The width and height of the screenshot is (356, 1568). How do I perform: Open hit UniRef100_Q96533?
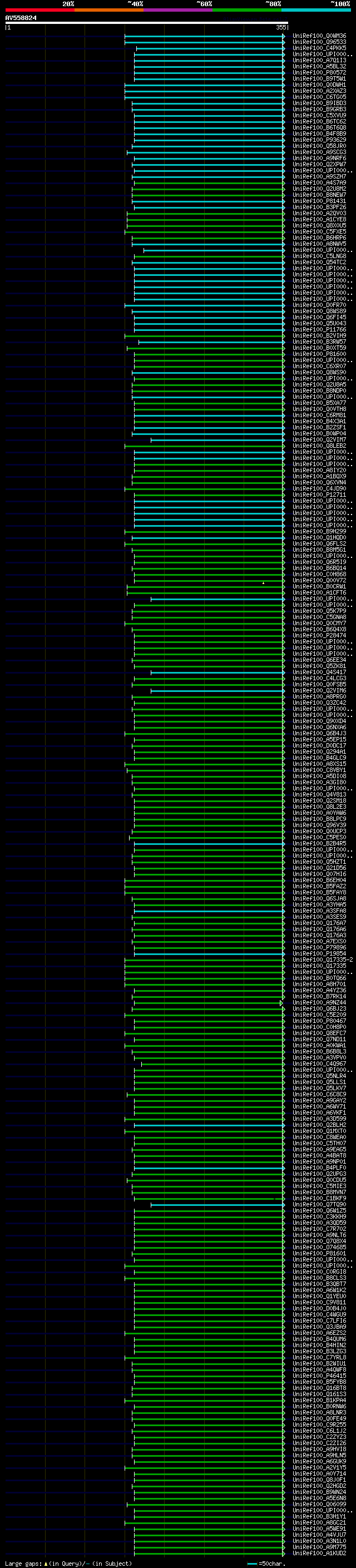click(x=319, y=42)
